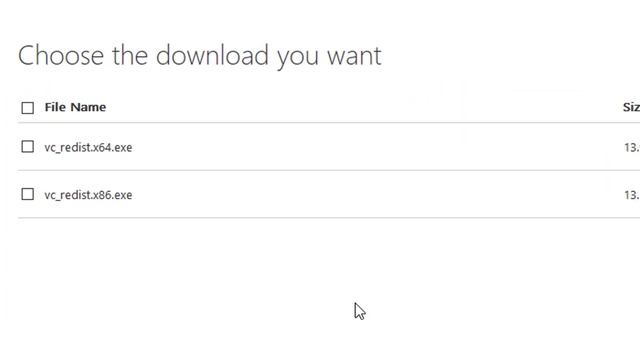
Task: Select the vc_redist.x86.exe file name text
Action: coord(88,195)
